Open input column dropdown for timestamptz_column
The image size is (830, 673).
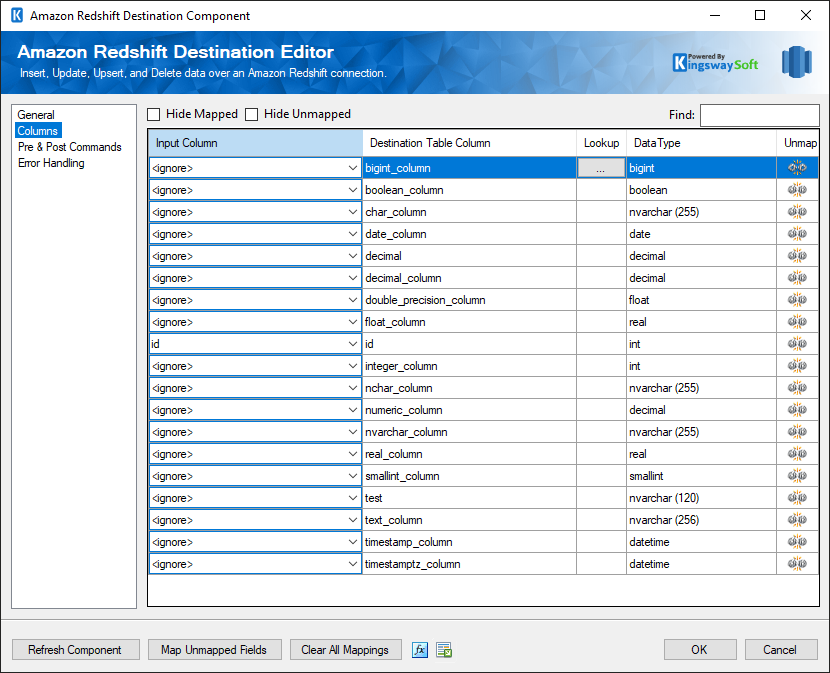pyautogui.click(x=353, y=563)
